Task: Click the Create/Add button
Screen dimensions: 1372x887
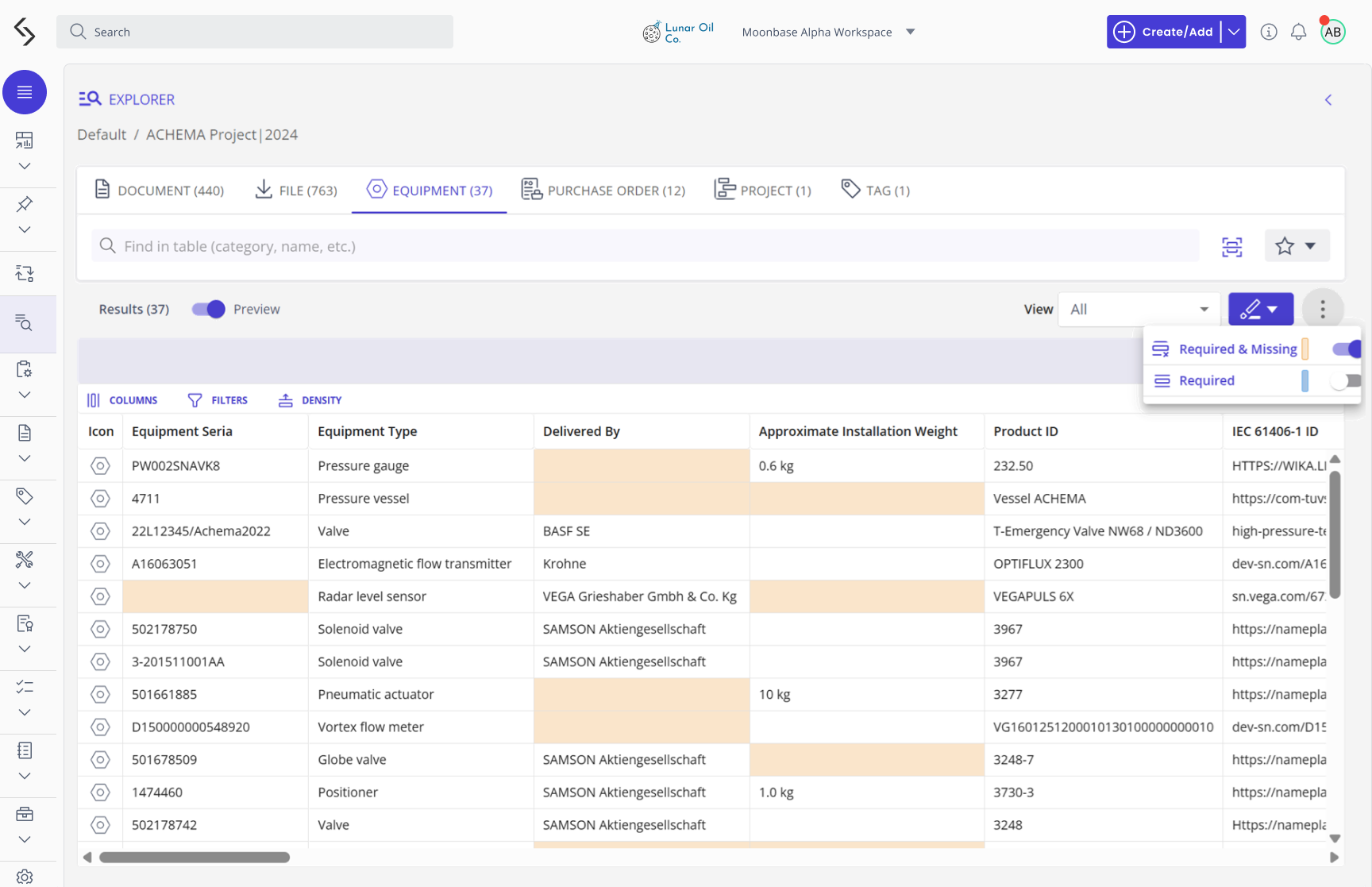Action: (1164, 32)
